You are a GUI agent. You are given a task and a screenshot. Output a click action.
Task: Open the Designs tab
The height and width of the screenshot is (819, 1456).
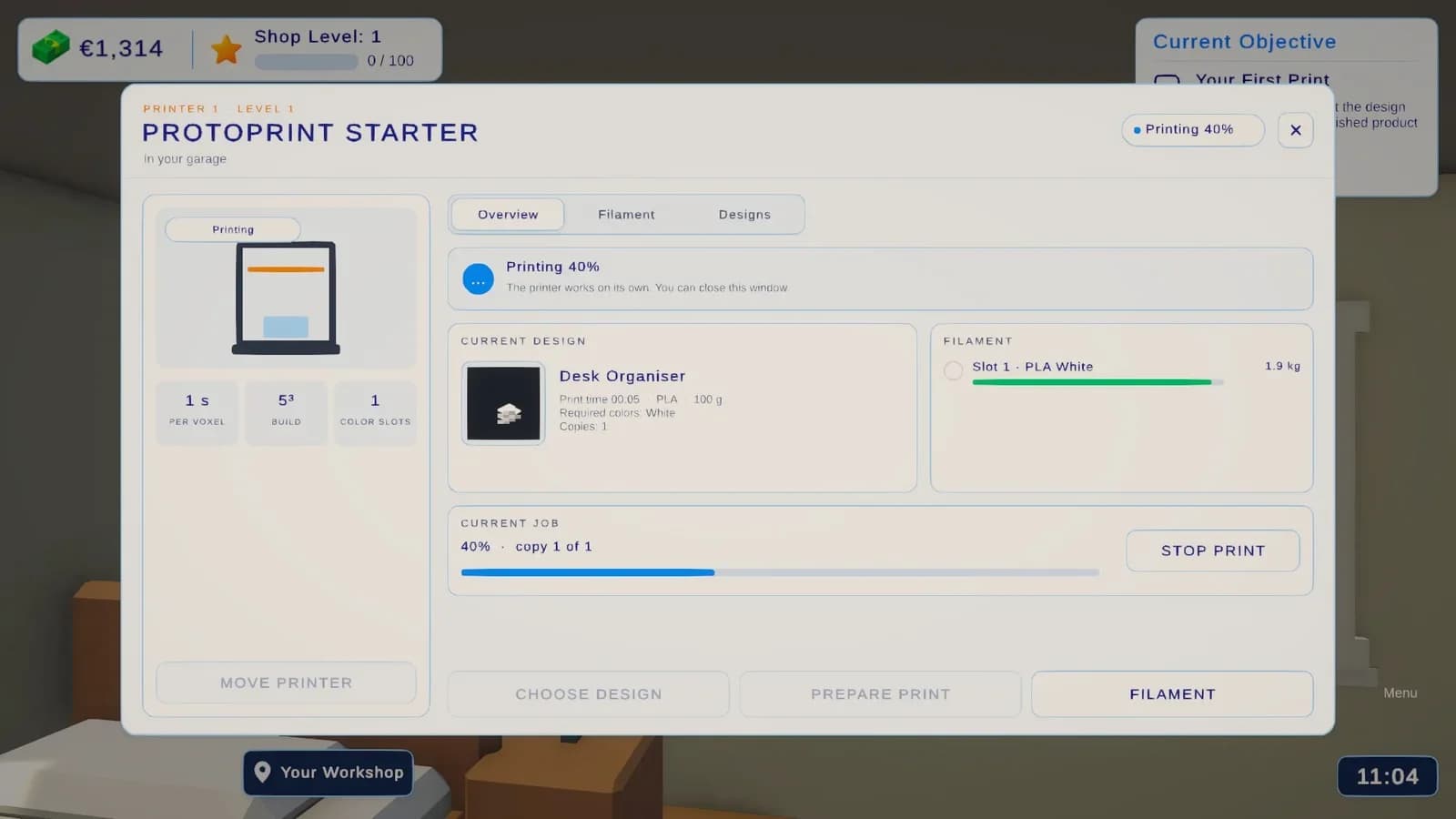744,215
